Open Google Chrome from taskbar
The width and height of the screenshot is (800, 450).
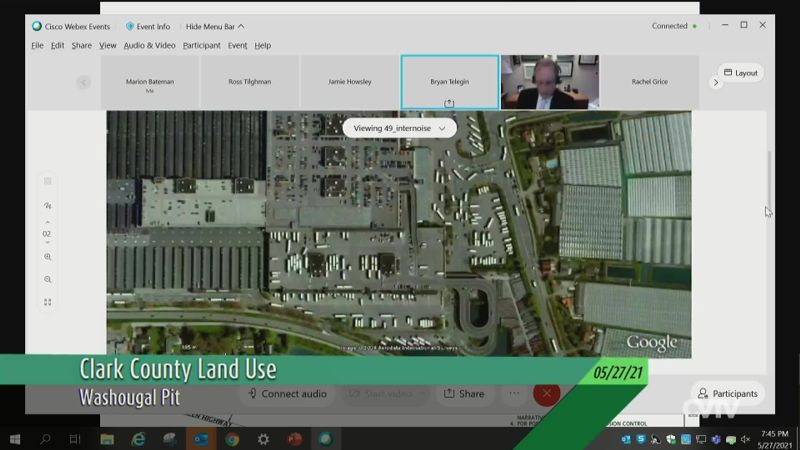point(232,439)
